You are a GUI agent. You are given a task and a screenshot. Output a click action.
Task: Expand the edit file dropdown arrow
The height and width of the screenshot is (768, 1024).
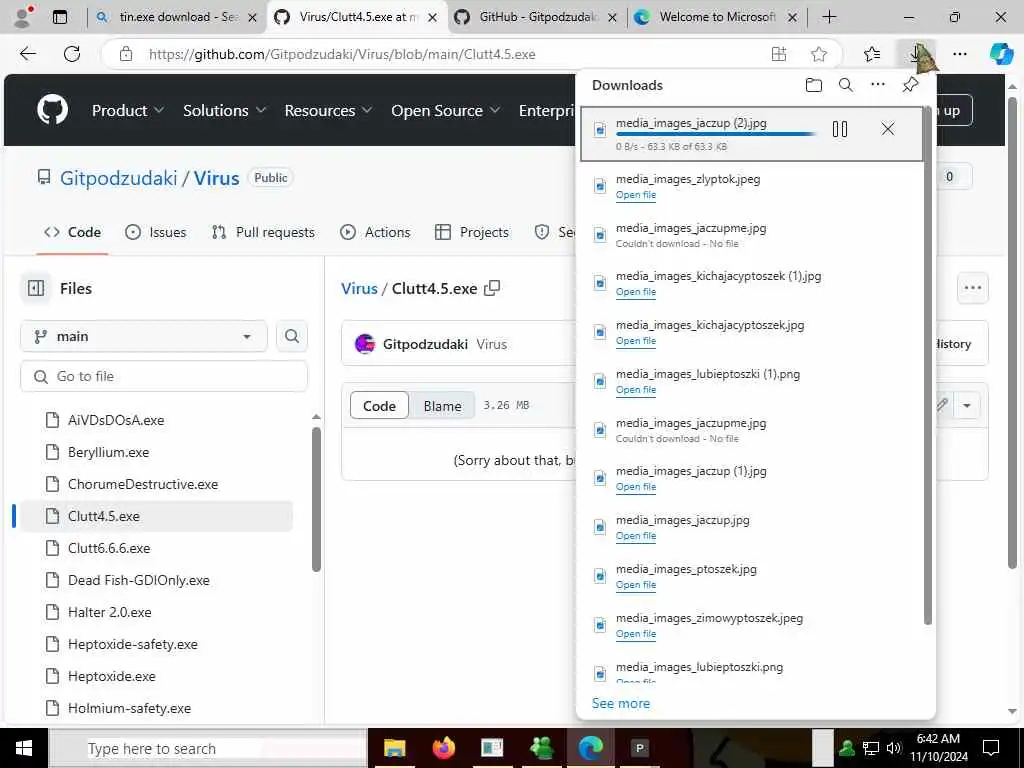tap(967, 406)
